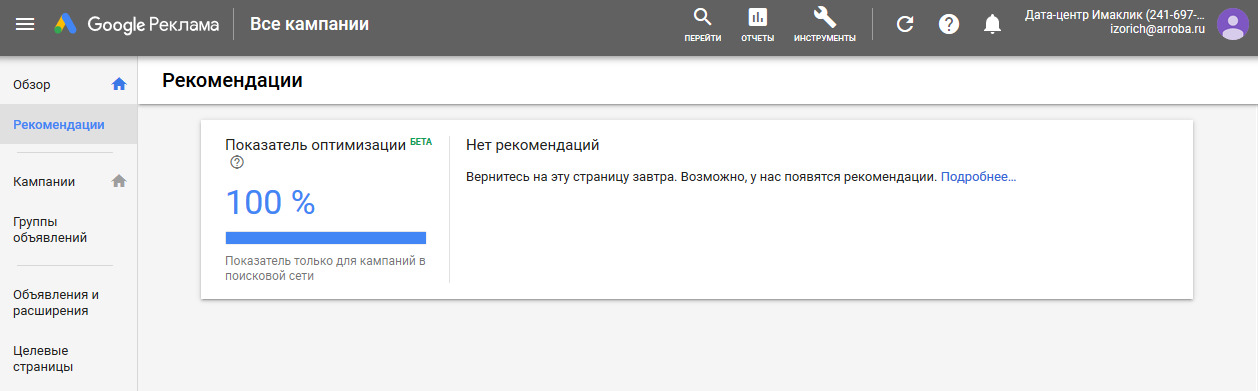
Task: Click the help icon under Показатель оптимизации
Action: pos(237,162)
